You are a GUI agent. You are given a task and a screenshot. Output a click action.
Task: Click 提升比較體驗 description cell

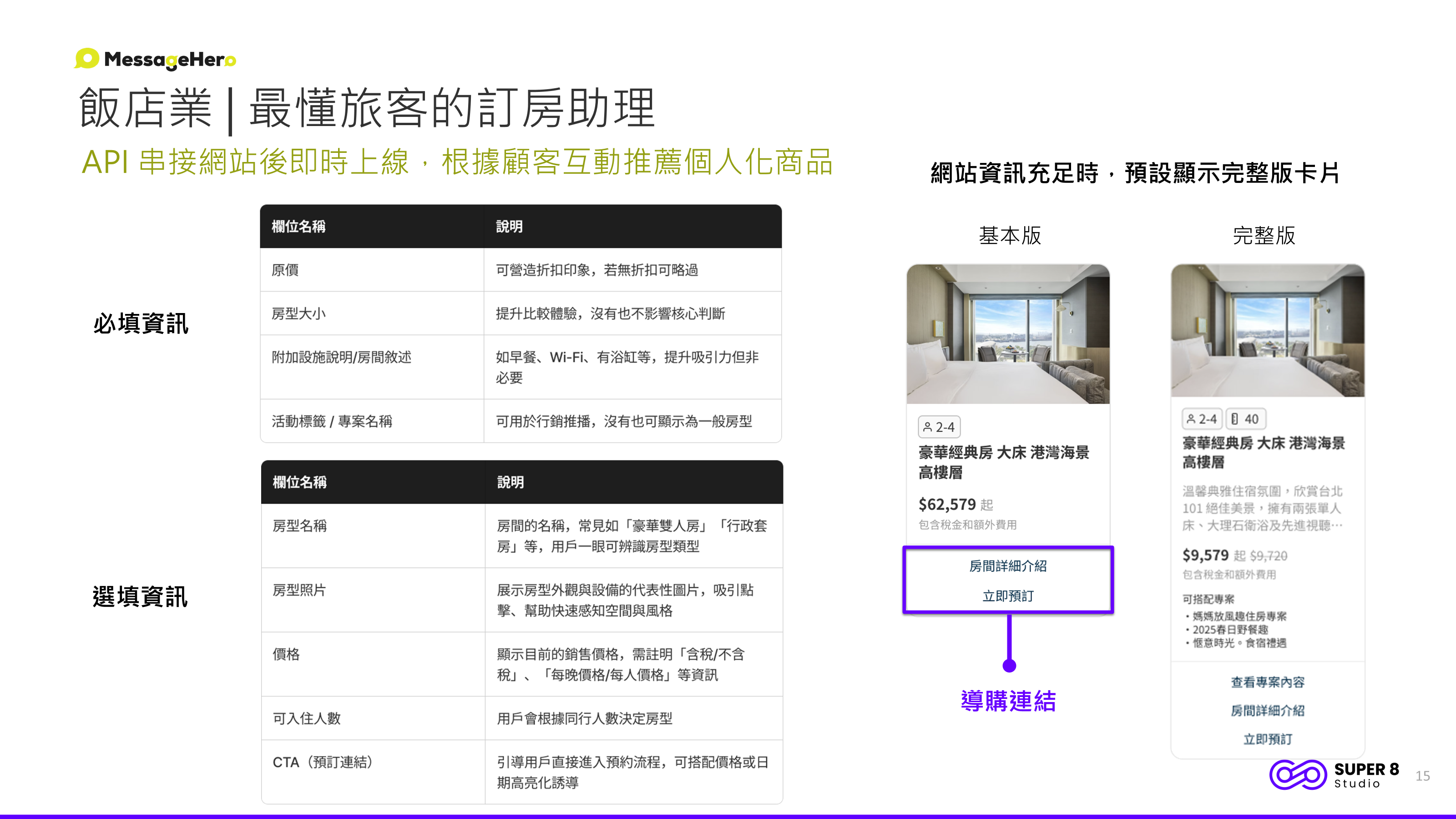(x=633, y=313)
